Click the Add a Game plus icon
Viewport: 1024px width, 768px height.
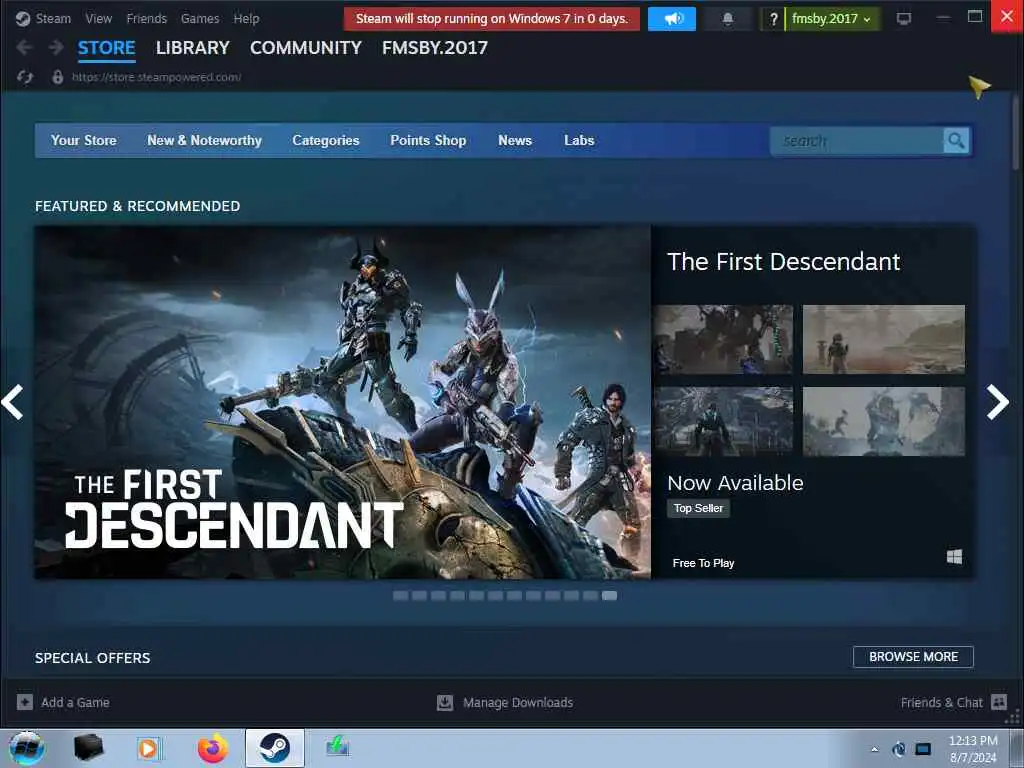pos(25,703)
